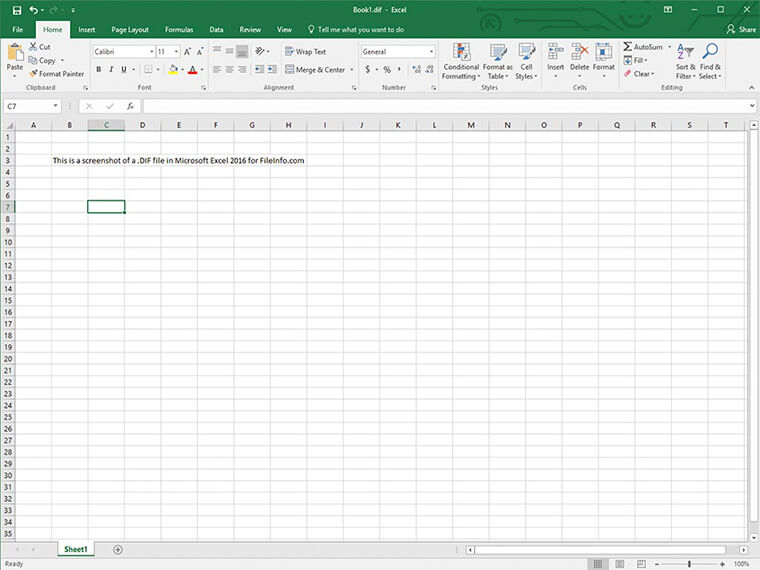The width and height of the screenshot is (760, 570).
Task: Align text to the left
Action: tap(217, 69)
